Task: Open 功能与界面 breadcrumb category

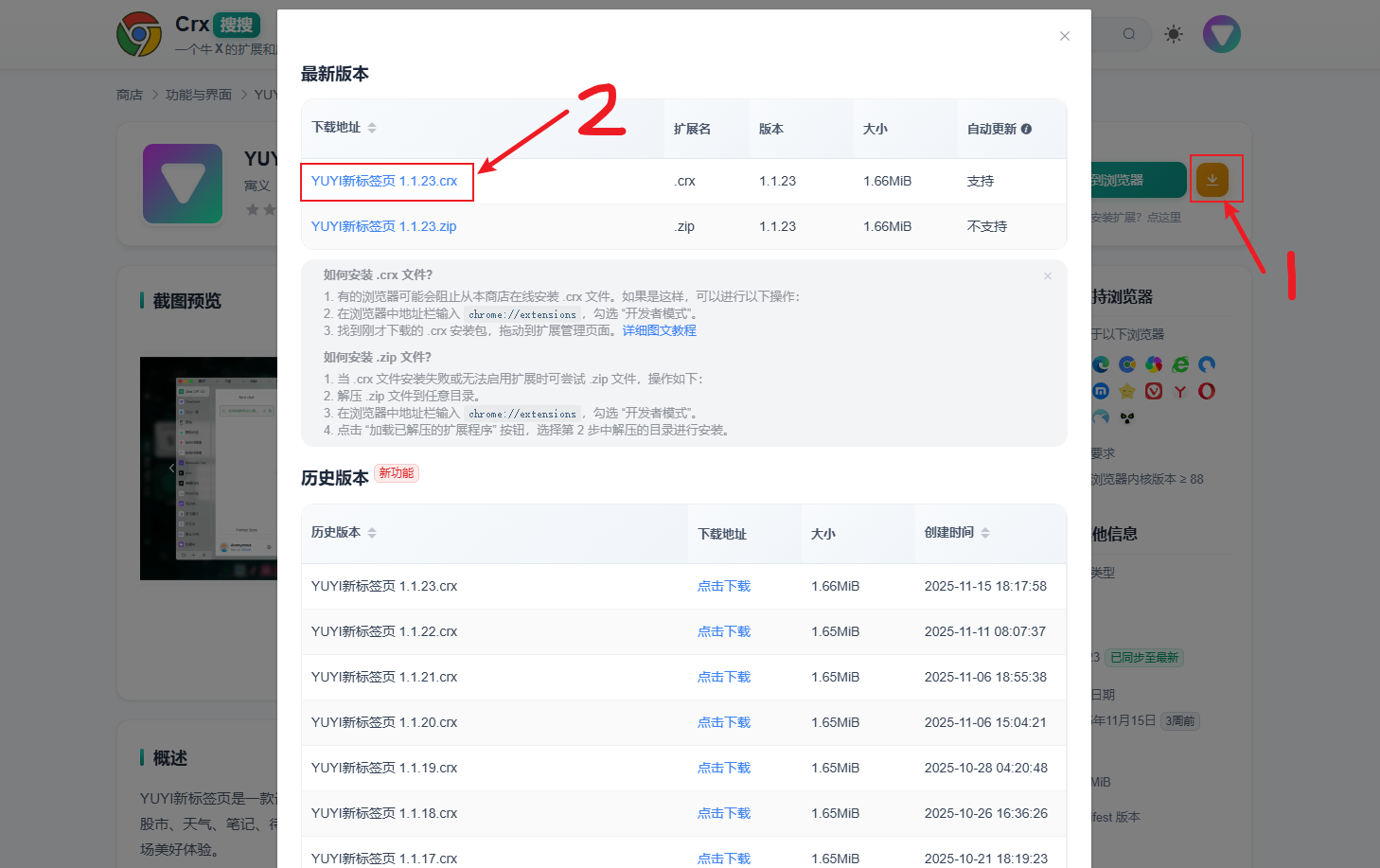Action: (x=199, y=95)
